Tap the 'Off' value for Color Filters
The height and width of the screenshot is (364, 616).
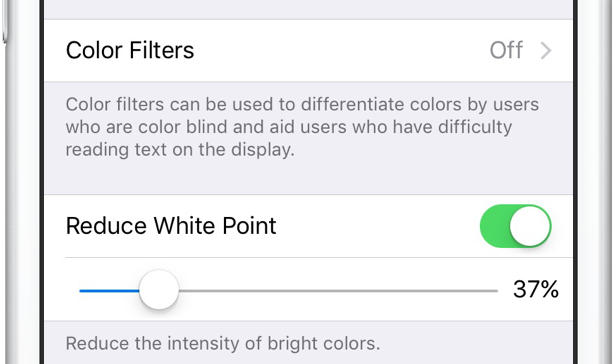506,51
